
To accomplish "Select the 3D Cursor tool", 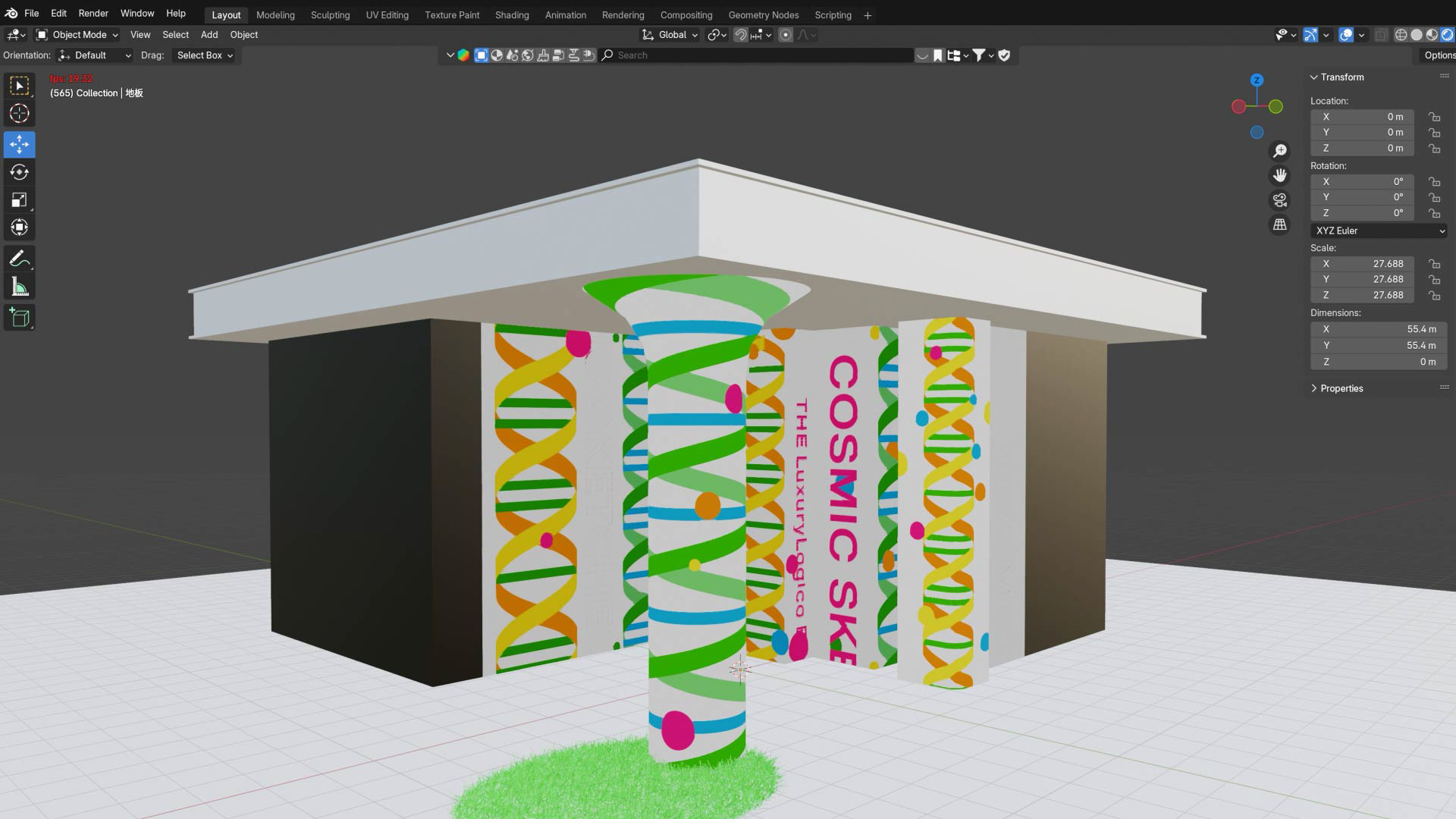I will coord(19,114).
